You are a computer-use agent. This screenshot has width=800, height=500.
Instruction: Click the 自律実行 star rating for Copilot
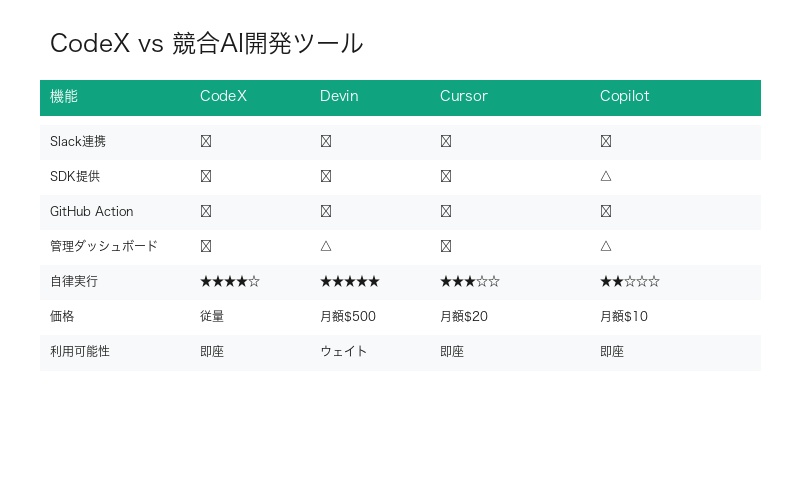(x=630, y=281)
